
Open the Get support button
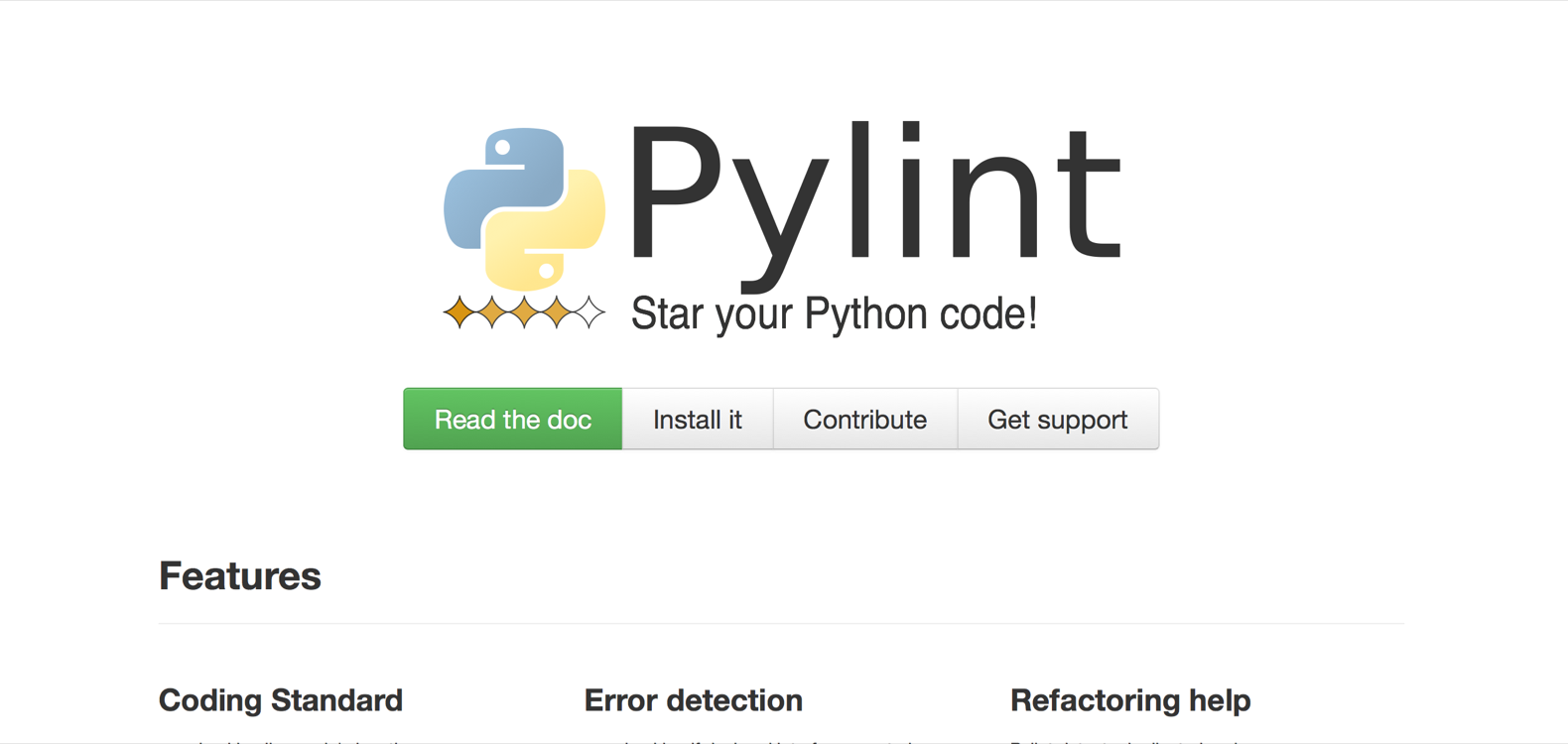[x=1058, y=419]
